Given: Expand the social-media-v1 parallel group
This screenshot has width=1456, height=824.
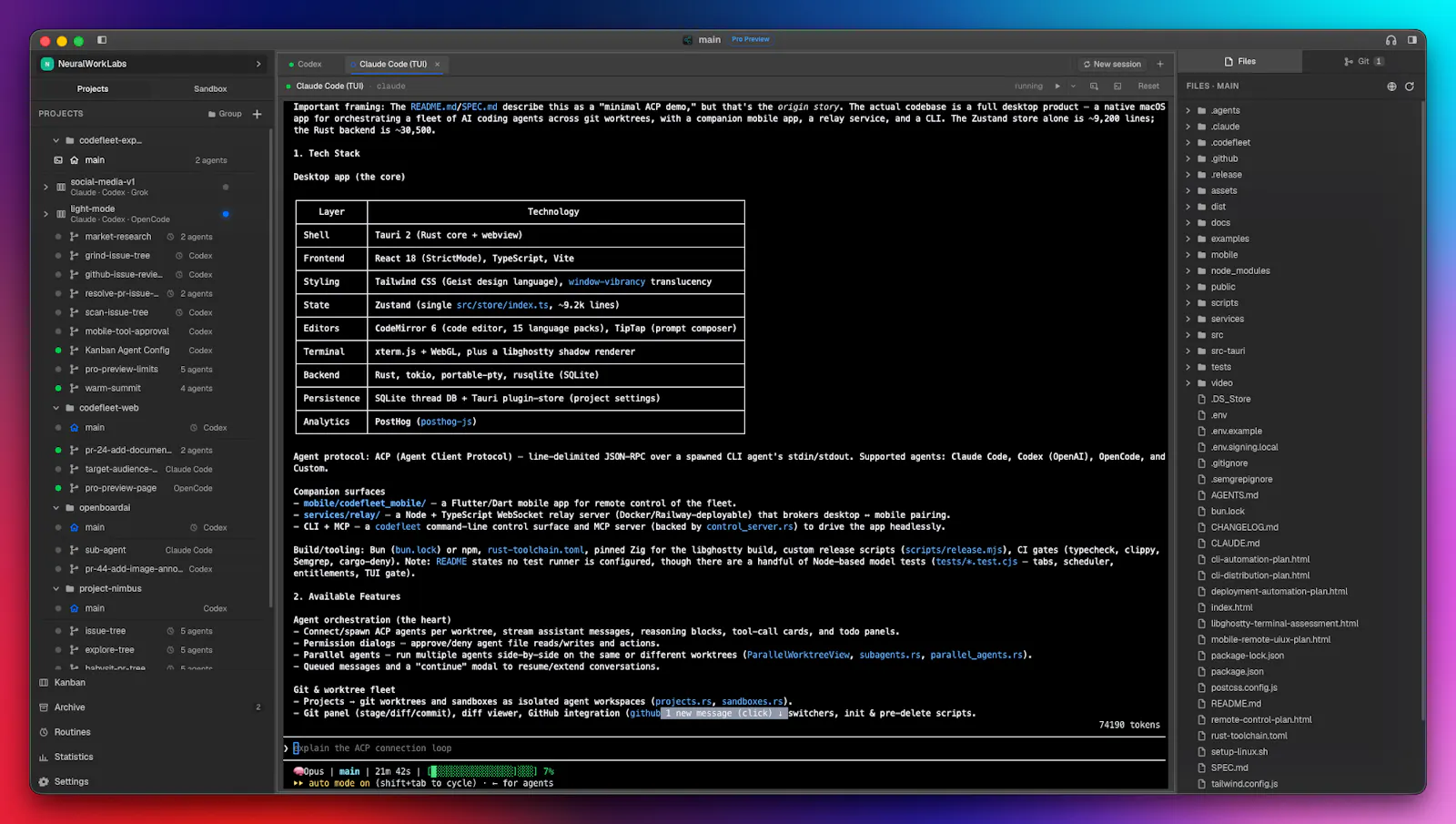Looking at the screenshot, I should [45, 187].
